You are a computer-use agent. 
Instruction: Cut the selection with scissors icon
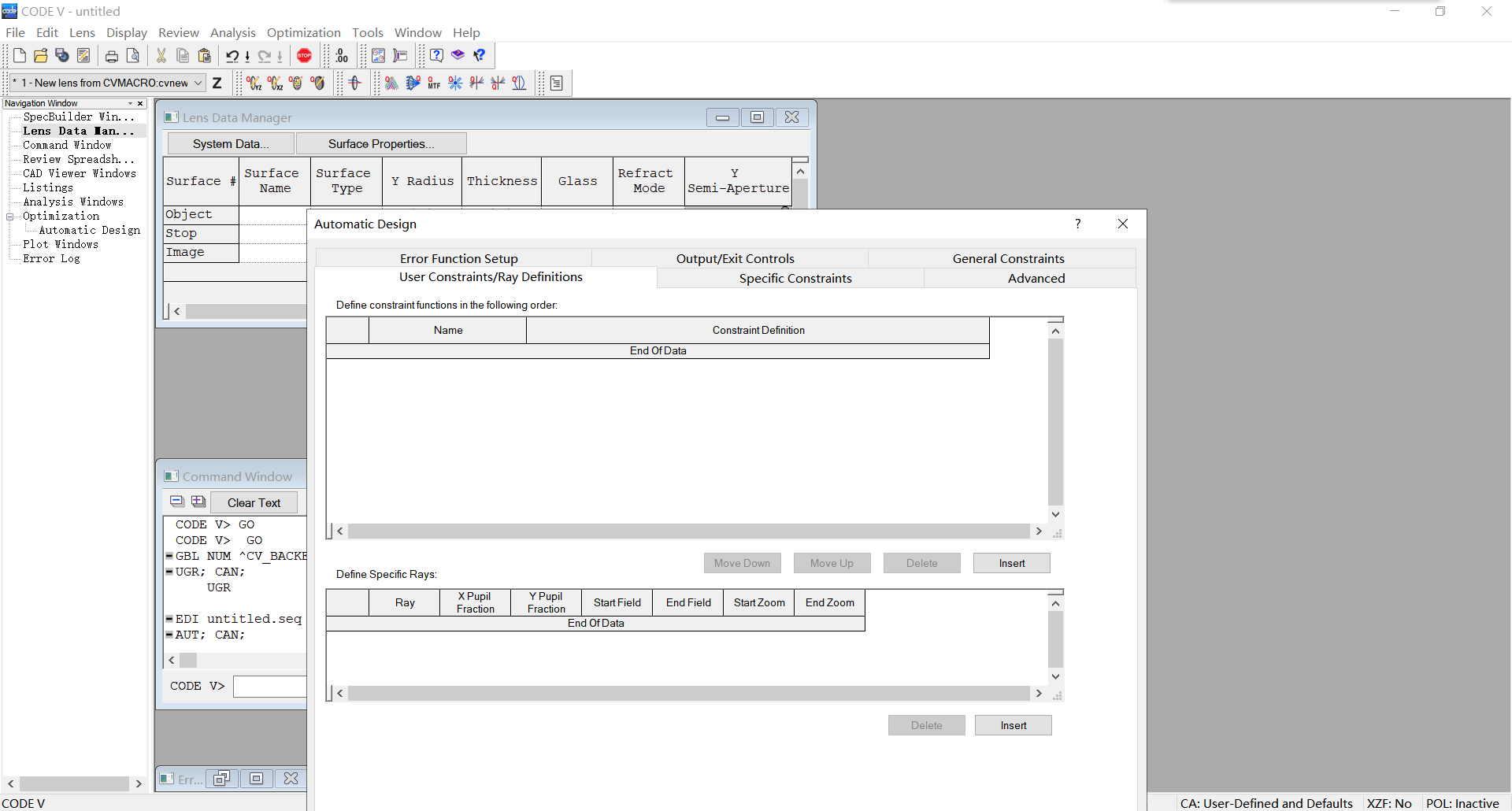point(161,55)
